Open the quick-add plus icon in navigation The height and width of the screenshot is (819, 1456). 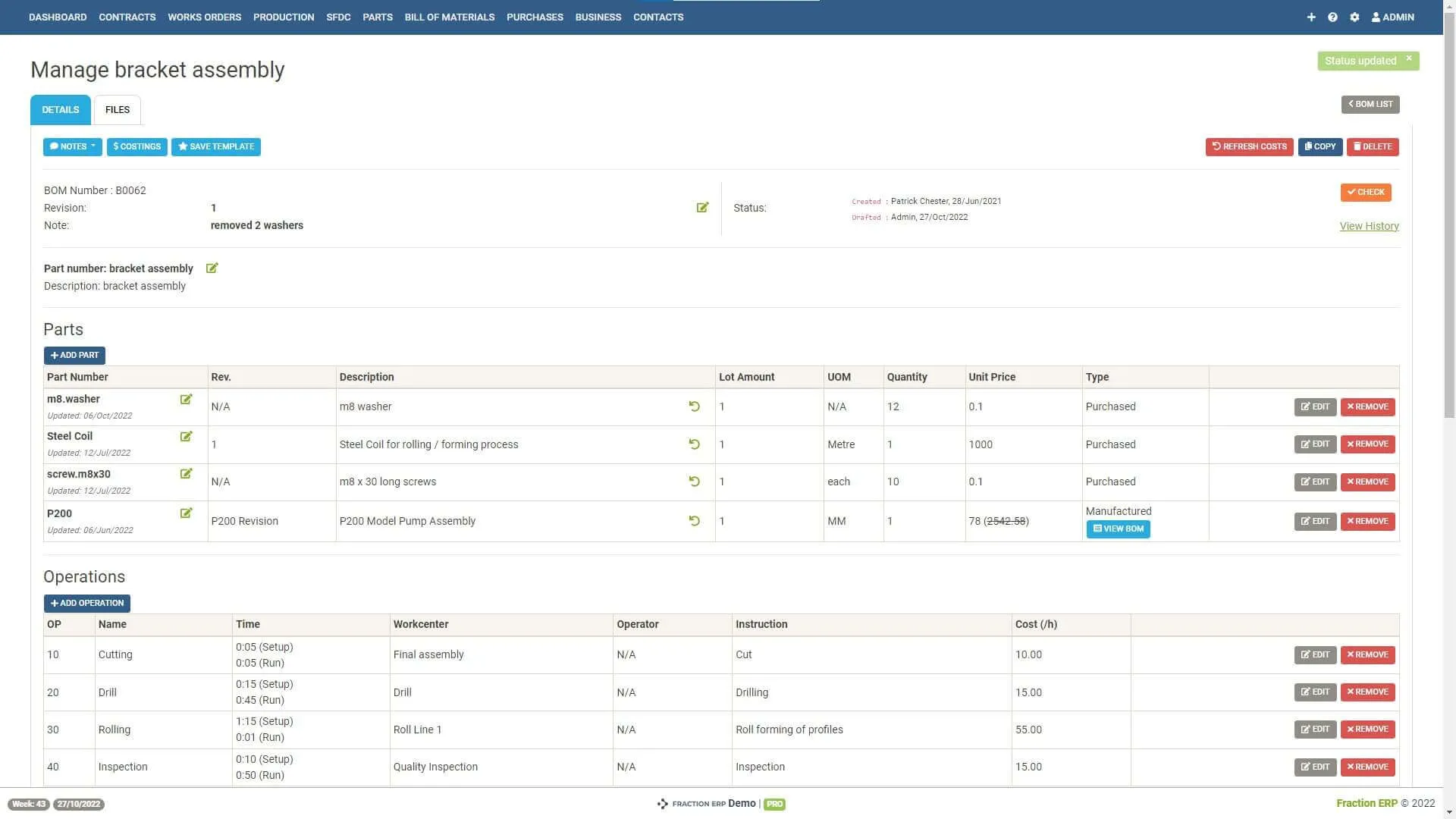[1311, 17]
